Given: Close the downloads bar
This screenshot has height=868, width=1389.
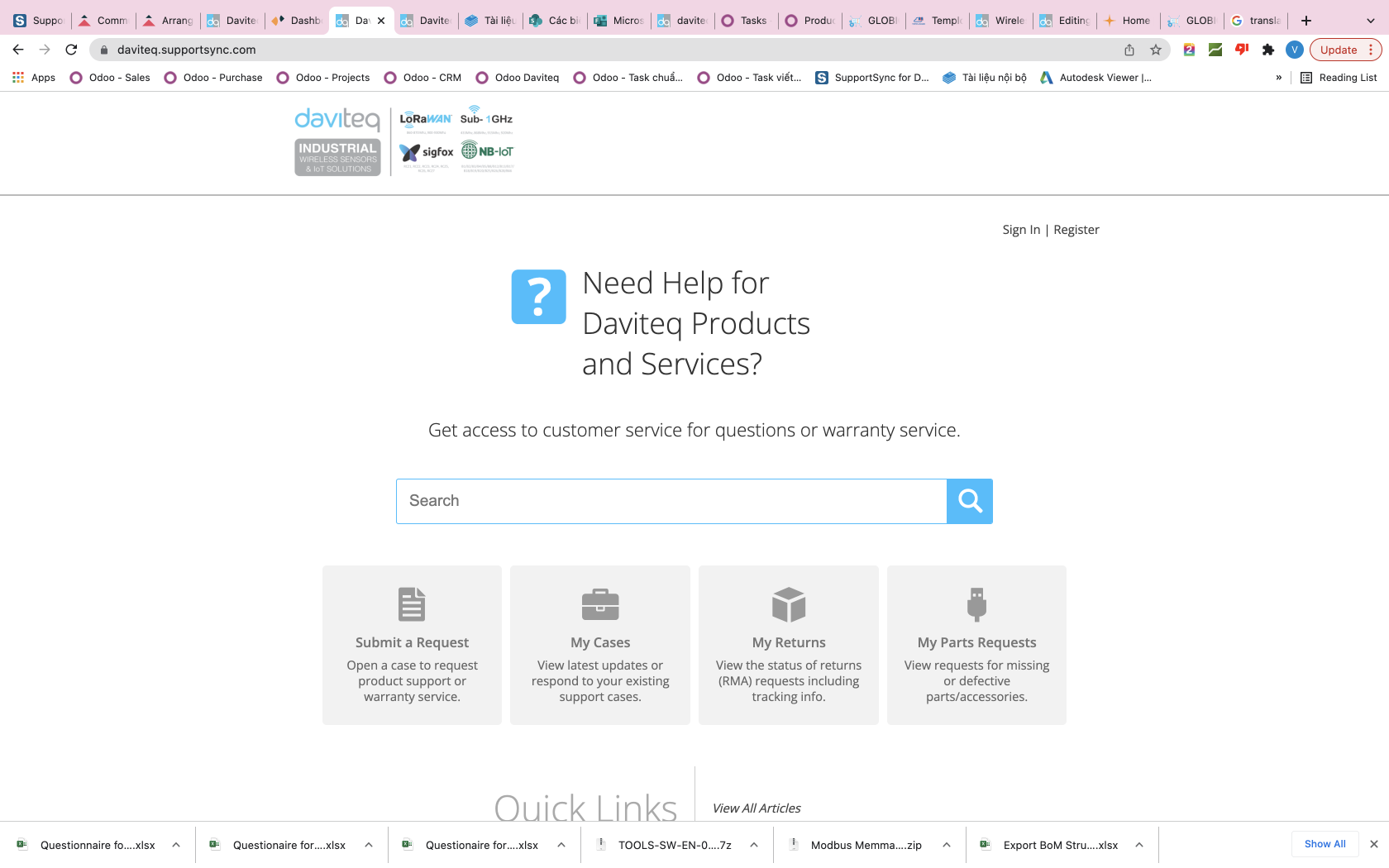Looking at the screenshot, I should click(1374, 844).
